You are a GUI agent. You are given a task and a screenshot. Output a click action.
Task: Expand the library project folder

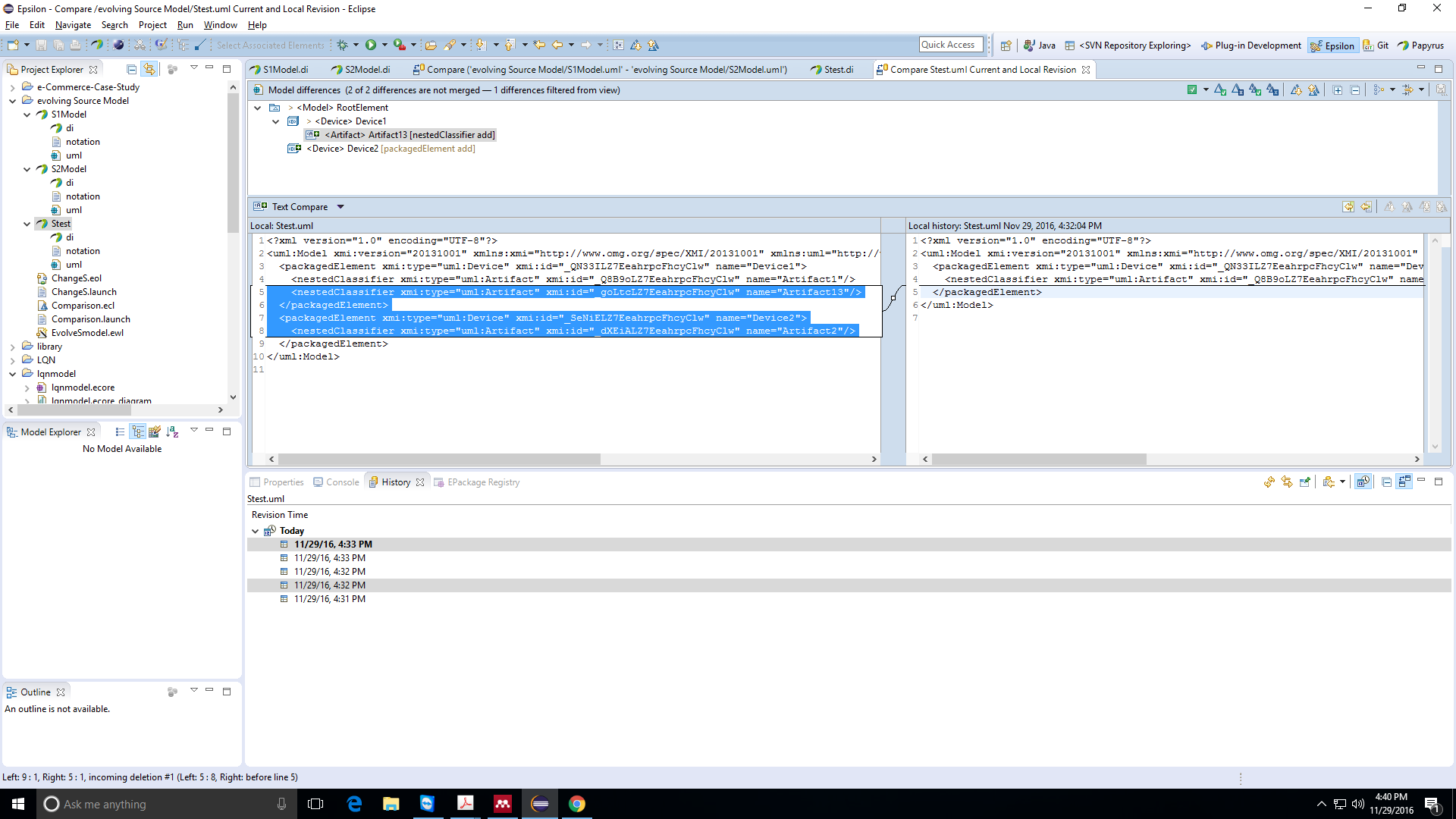pos(12,347)
